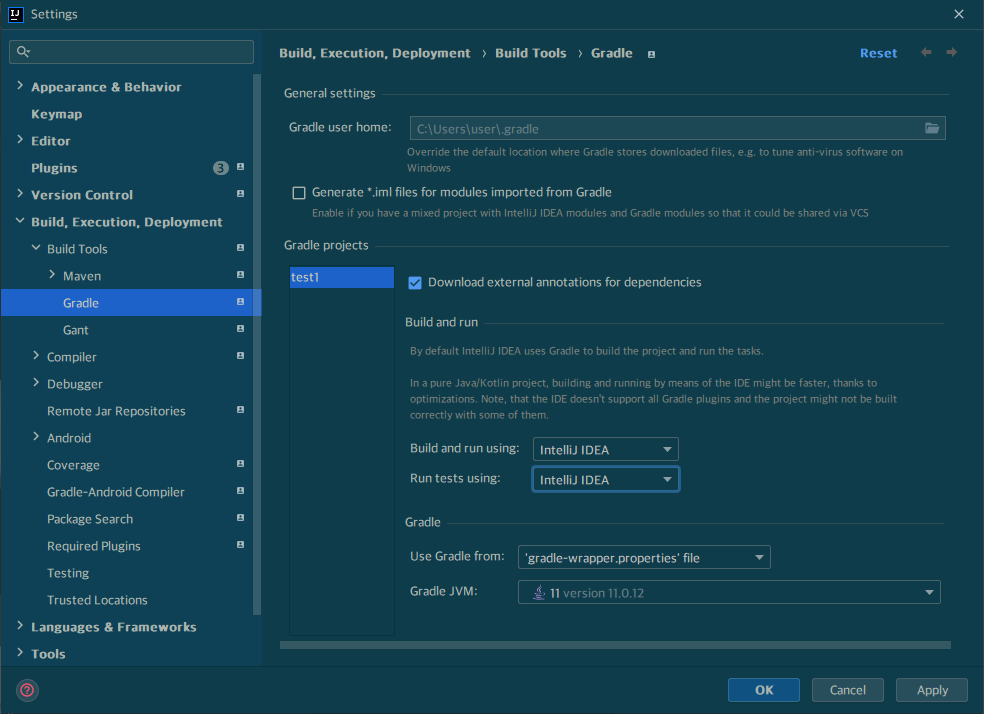This screenshot has width=984, height=714.
Task: Select Testing settings page
Action: 68,572
